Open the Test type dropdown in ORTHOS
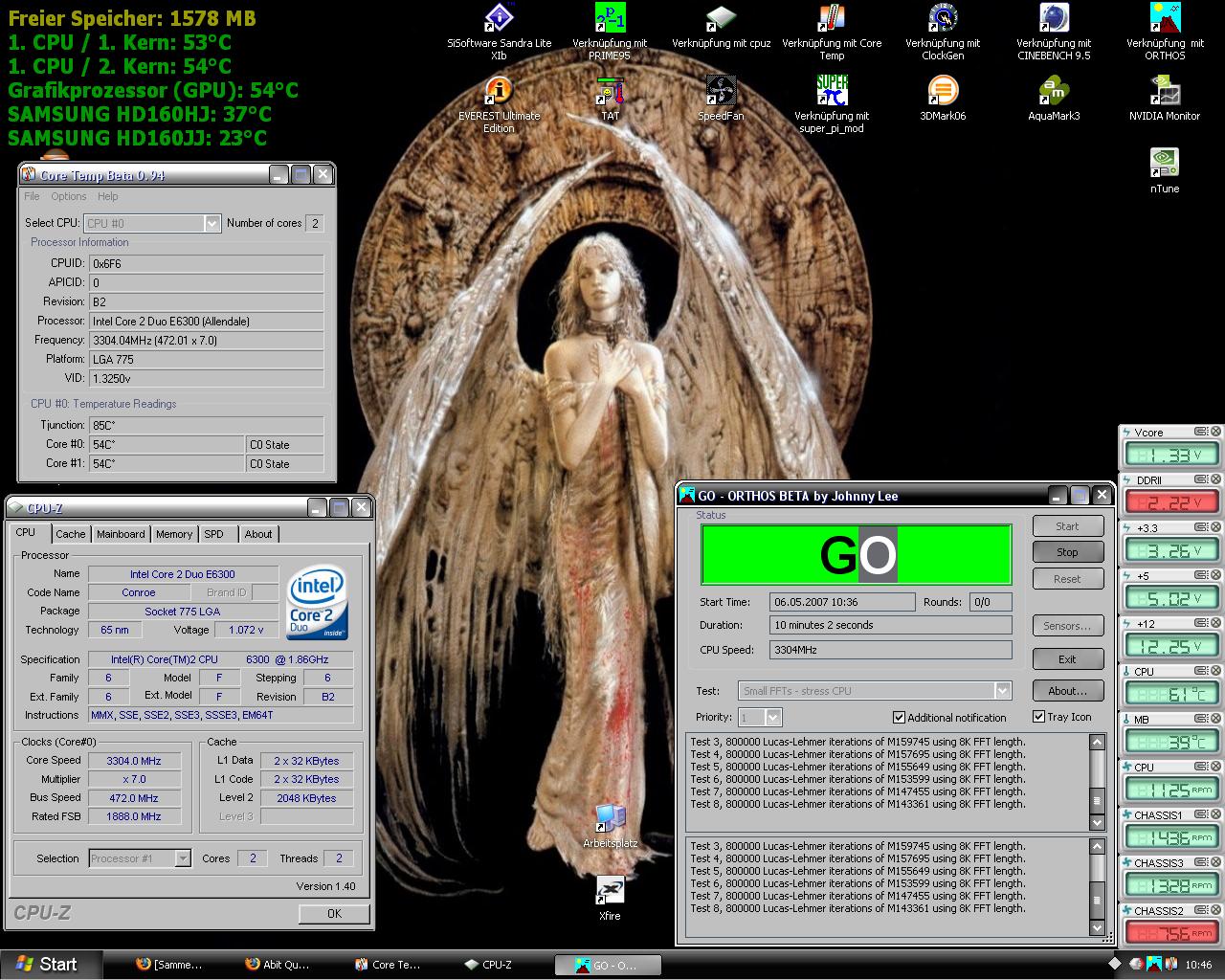 coord(1002,691)
